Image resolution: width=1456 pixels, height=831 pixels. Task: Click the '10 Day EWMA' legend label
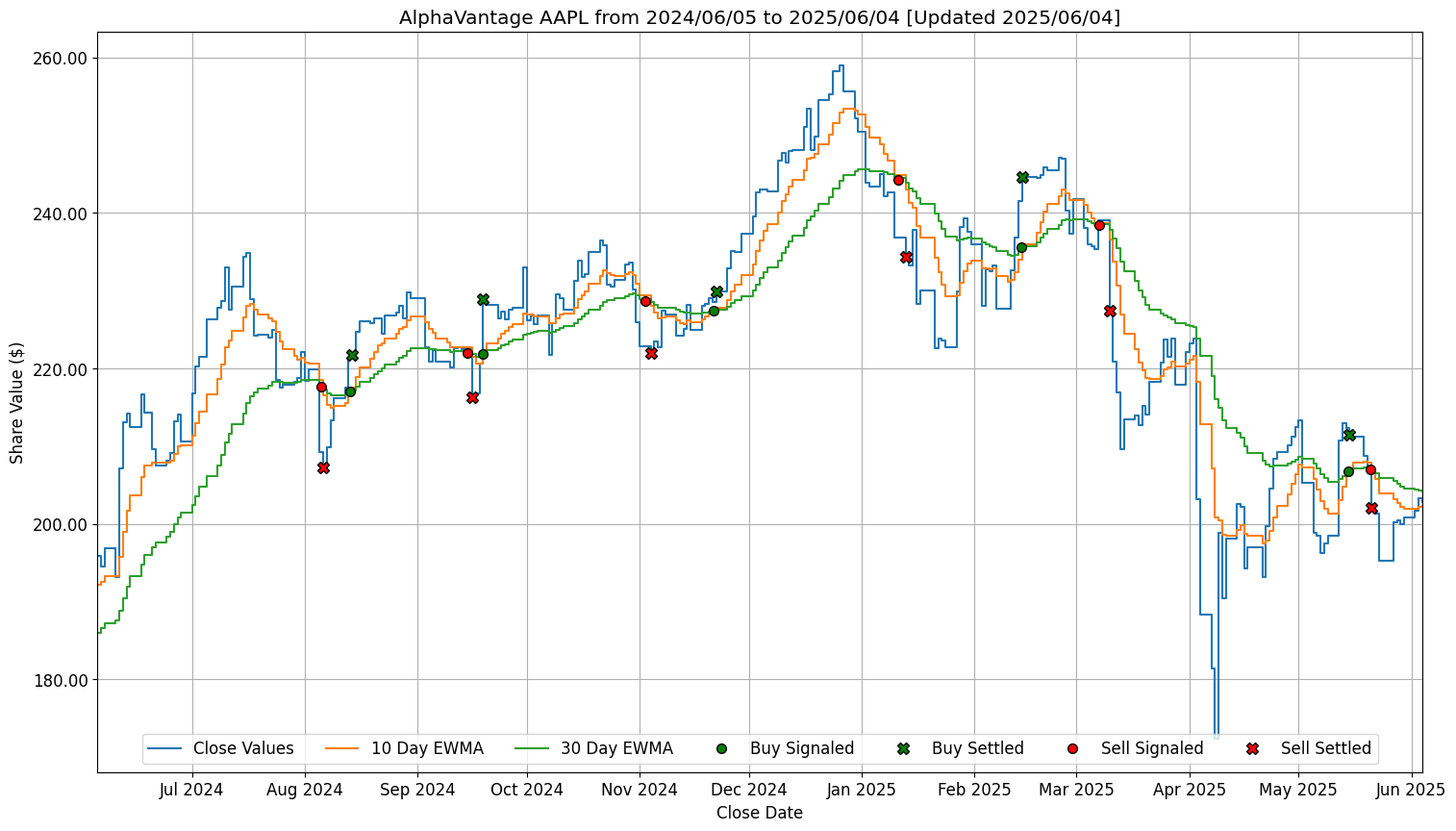[x=427, y=748]
